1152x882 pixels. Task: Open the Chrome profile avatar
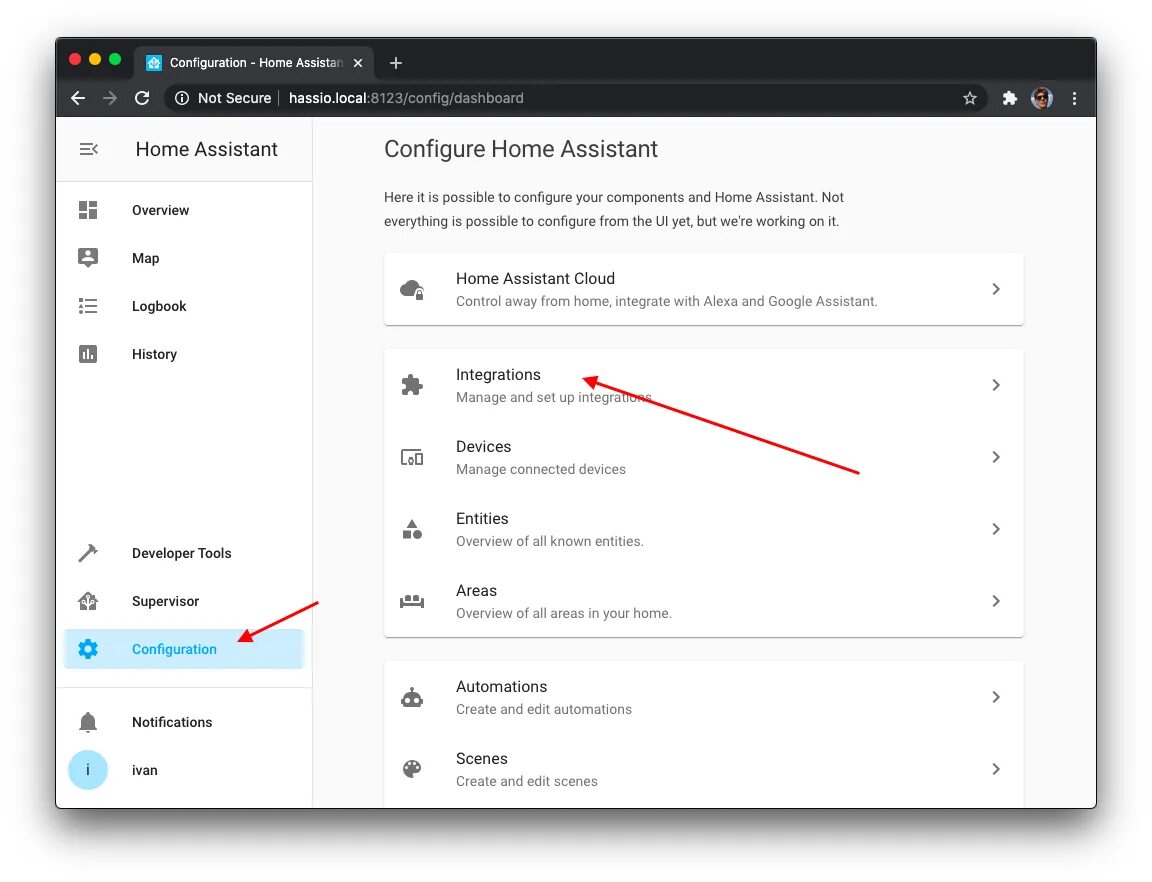pyautogui.click(x=1042, y=98)
